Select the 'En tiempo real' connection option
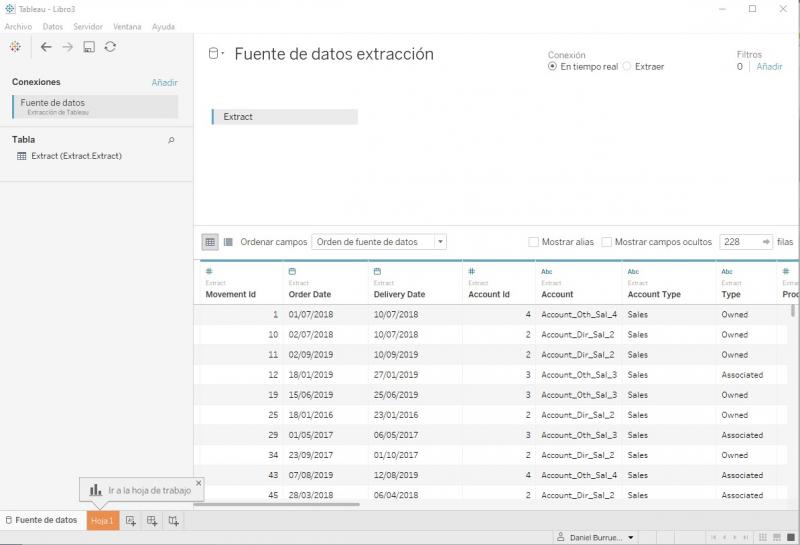Viewport: 800px width, 545px height. 552,66
